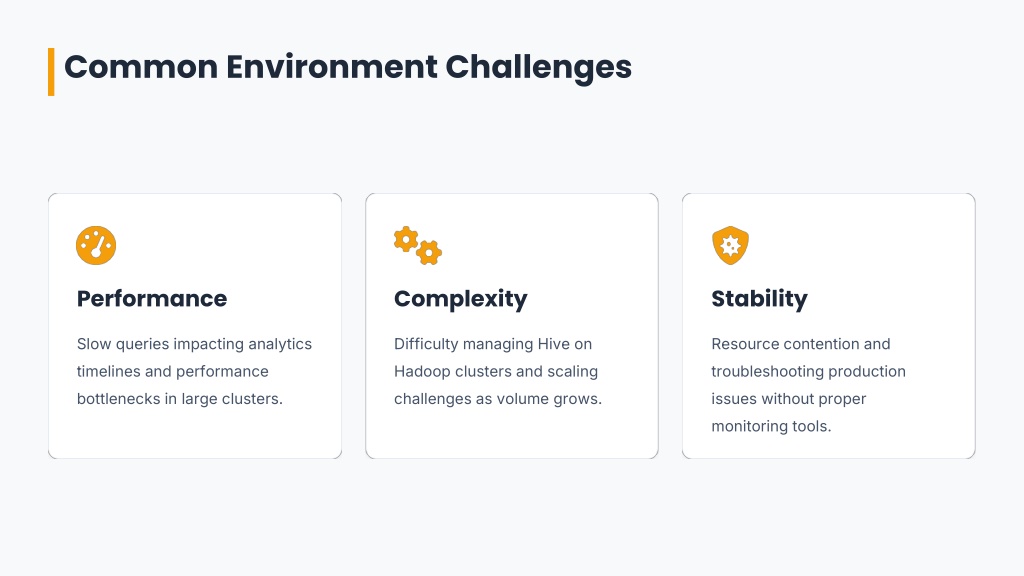Click the "Slow queries impacting analytics" text line
The image size is (1024, 576).
pyautogui.click(x=194, y=344)
